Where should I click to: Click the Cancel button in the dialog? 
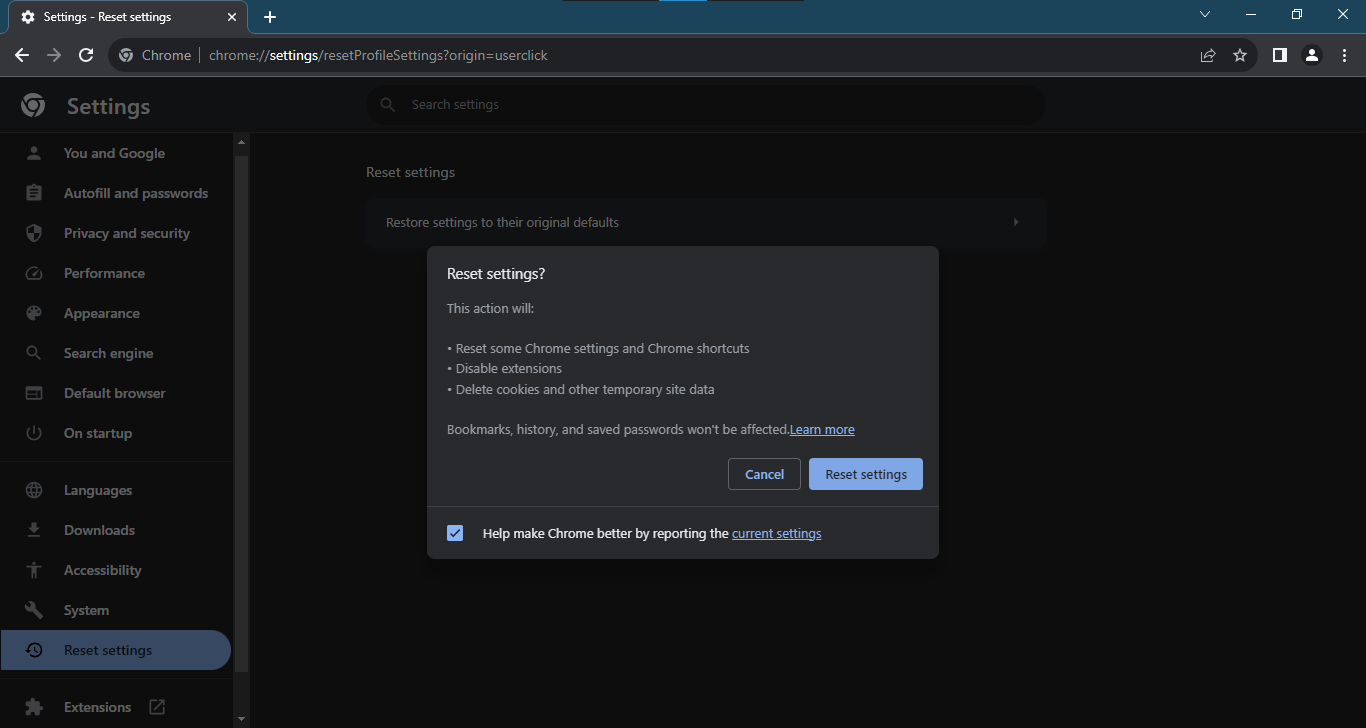764,473
